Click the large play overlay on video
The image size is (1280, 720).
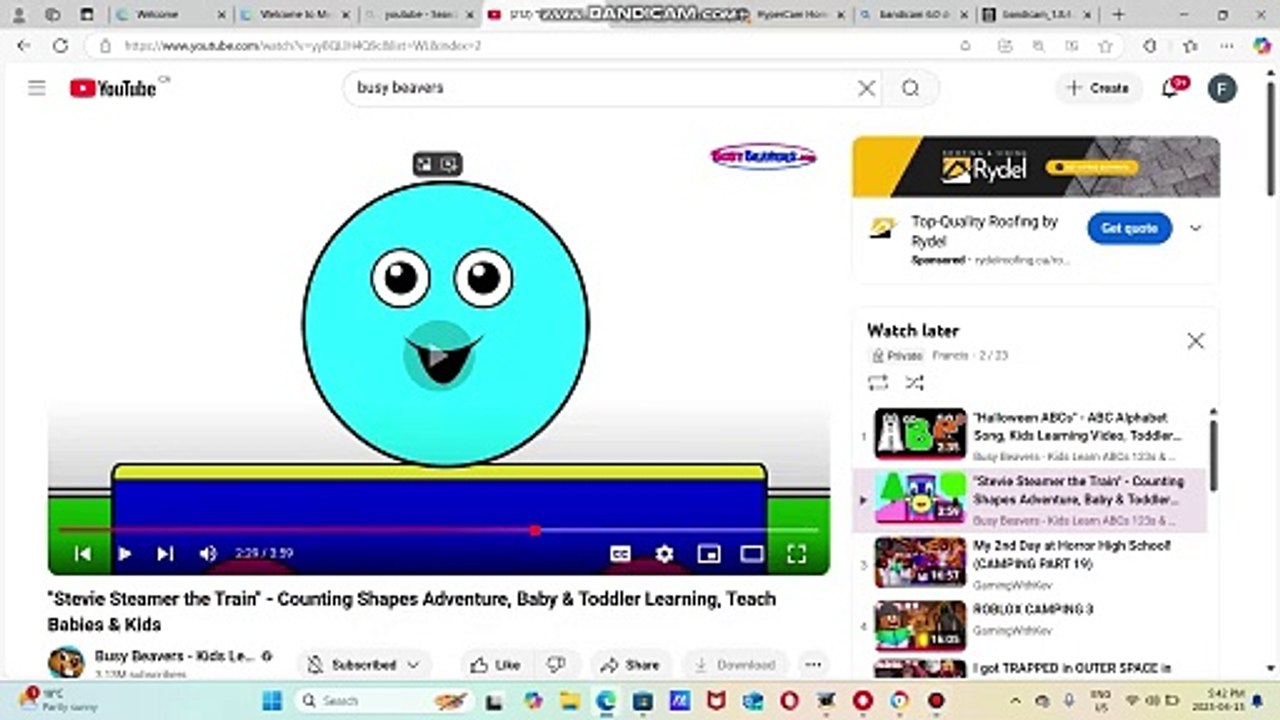tap(437, 354)
